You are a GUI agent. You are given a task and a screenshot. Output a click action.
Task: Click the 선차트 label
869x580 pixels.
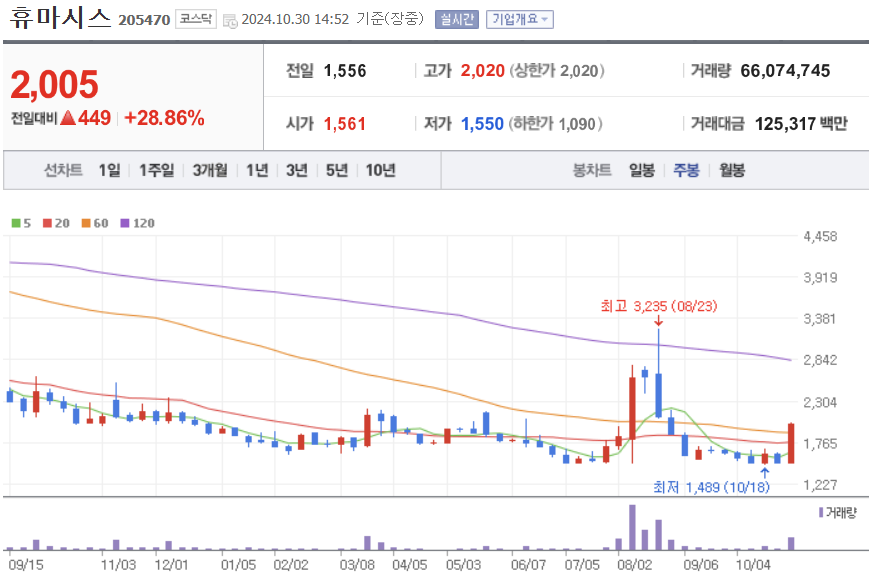(63, 170)
